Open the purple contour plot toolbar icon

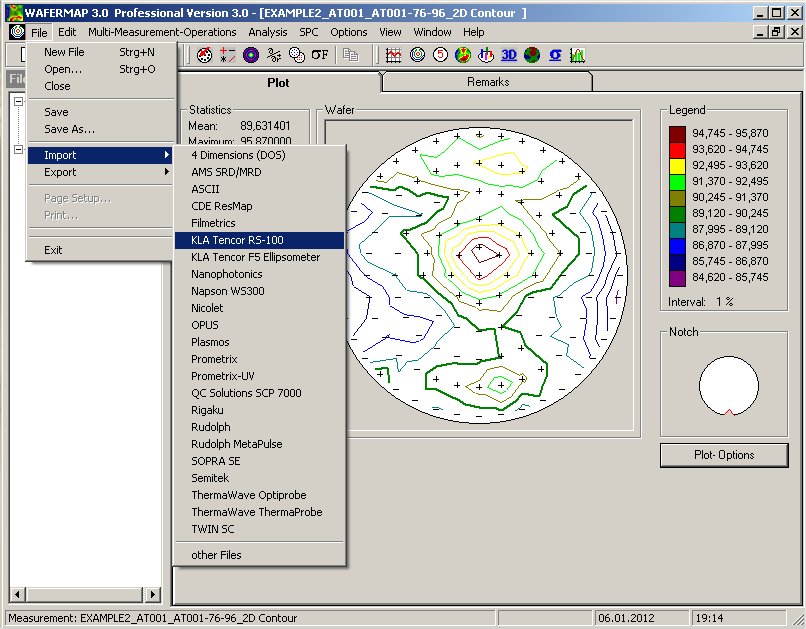pyautogui.click(x=252, y=55)
